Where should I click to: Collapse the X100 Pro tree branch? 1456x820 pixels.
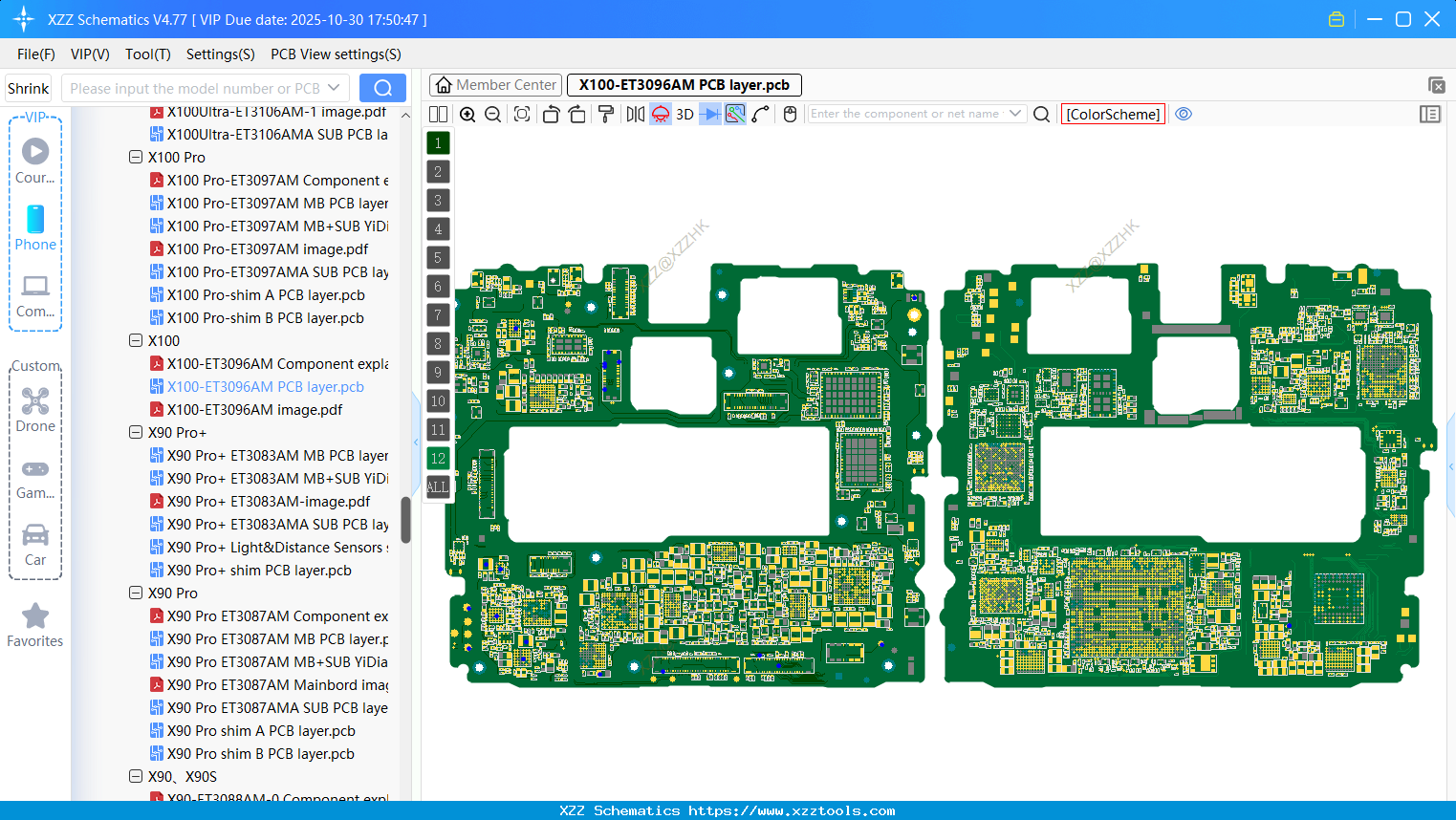pos(136,157)
